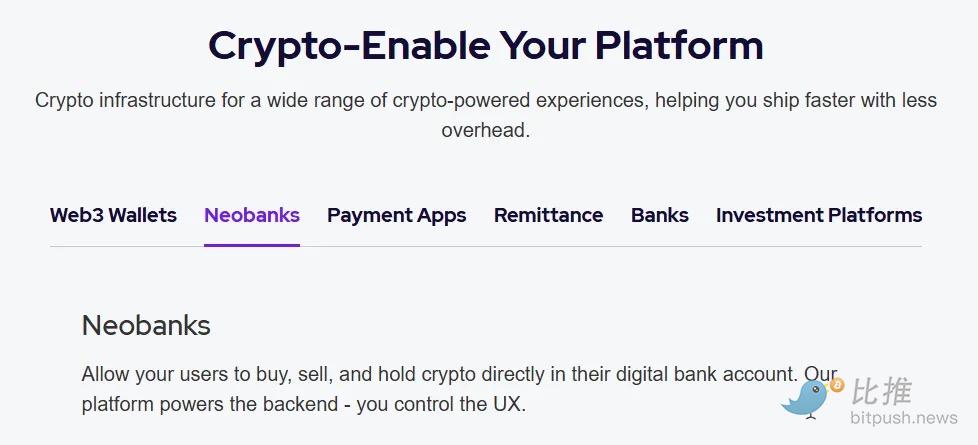The width and height of the screenshot is (978, 445).
Task: Click the word 'overhead.' in subtitle
Action: (x=486, y=130)
